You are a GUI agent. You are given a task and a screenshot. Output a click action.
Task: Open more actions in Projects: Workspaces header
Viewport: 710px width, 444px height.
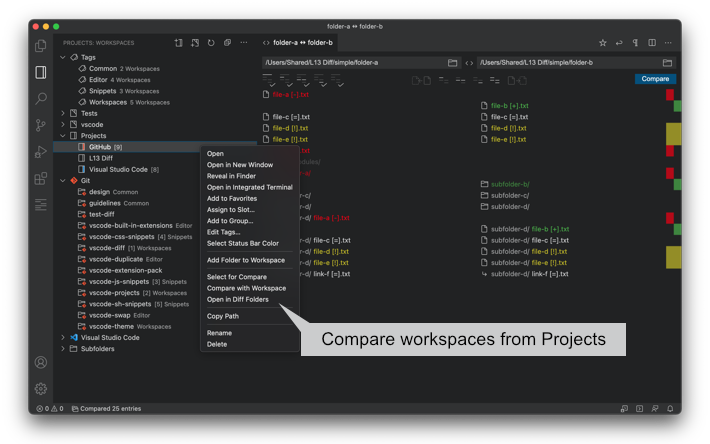pyautogui.click(x=244, y=43)
